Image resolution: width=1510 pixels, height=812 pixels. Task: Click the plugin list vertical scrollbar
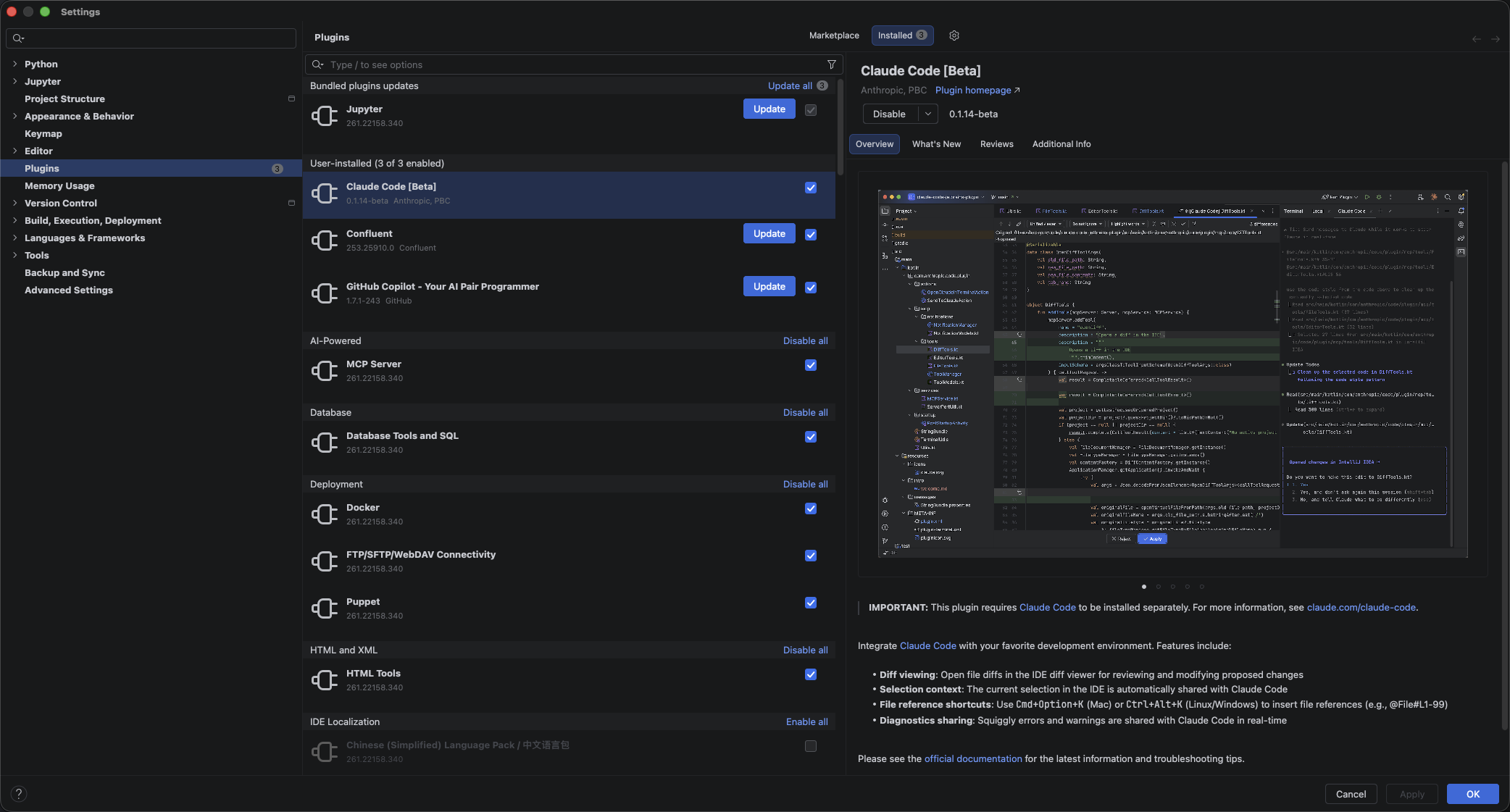click(x=840, y=128)
